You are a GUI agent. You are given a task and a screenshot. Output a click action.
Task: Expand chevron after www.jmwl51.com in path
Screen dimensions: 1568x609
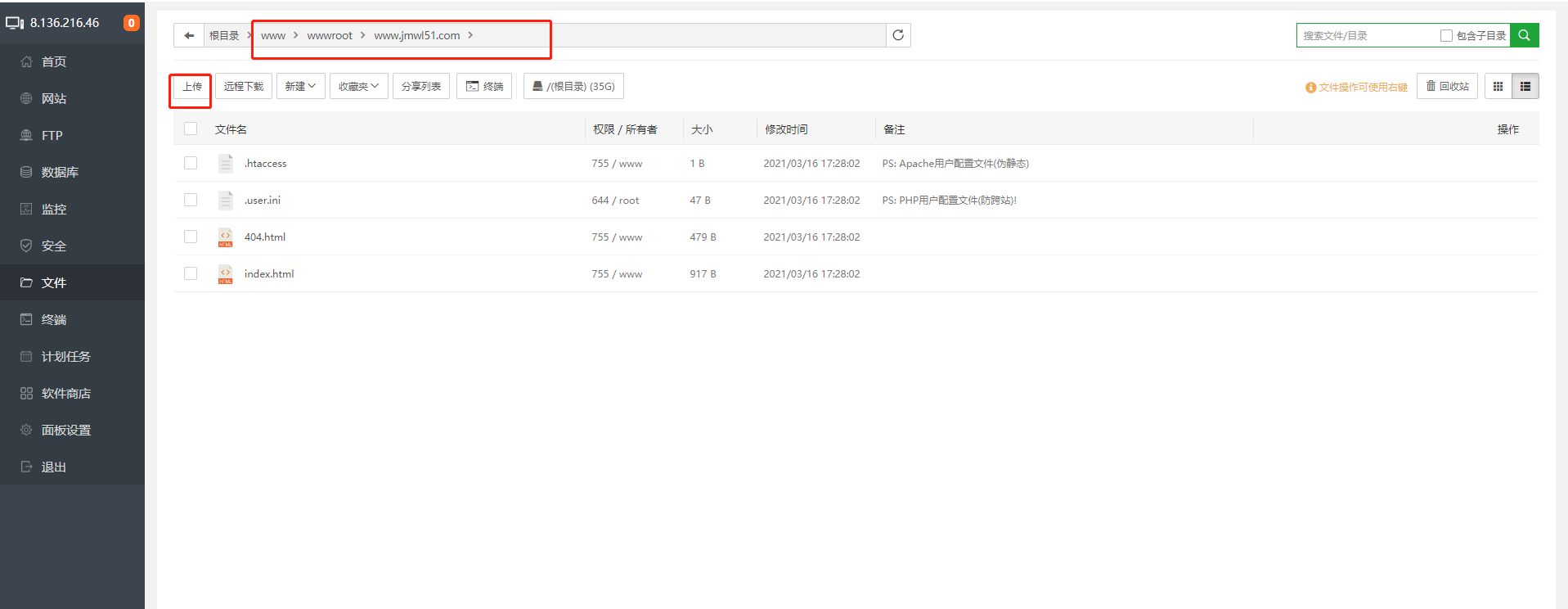click(x=470, y=35)
